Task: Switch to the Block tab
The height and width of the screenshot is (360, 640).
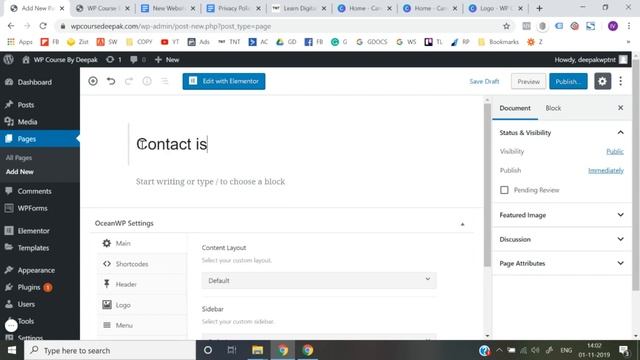Action: click(553, 108)
